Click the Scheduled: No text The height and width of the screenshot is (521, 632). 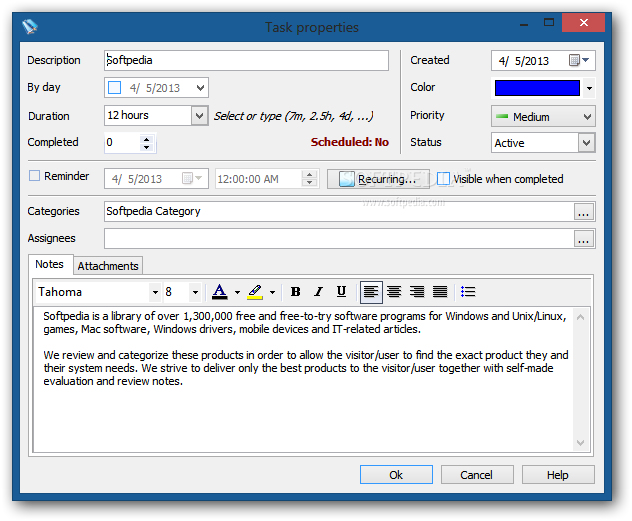coord(349,142)
